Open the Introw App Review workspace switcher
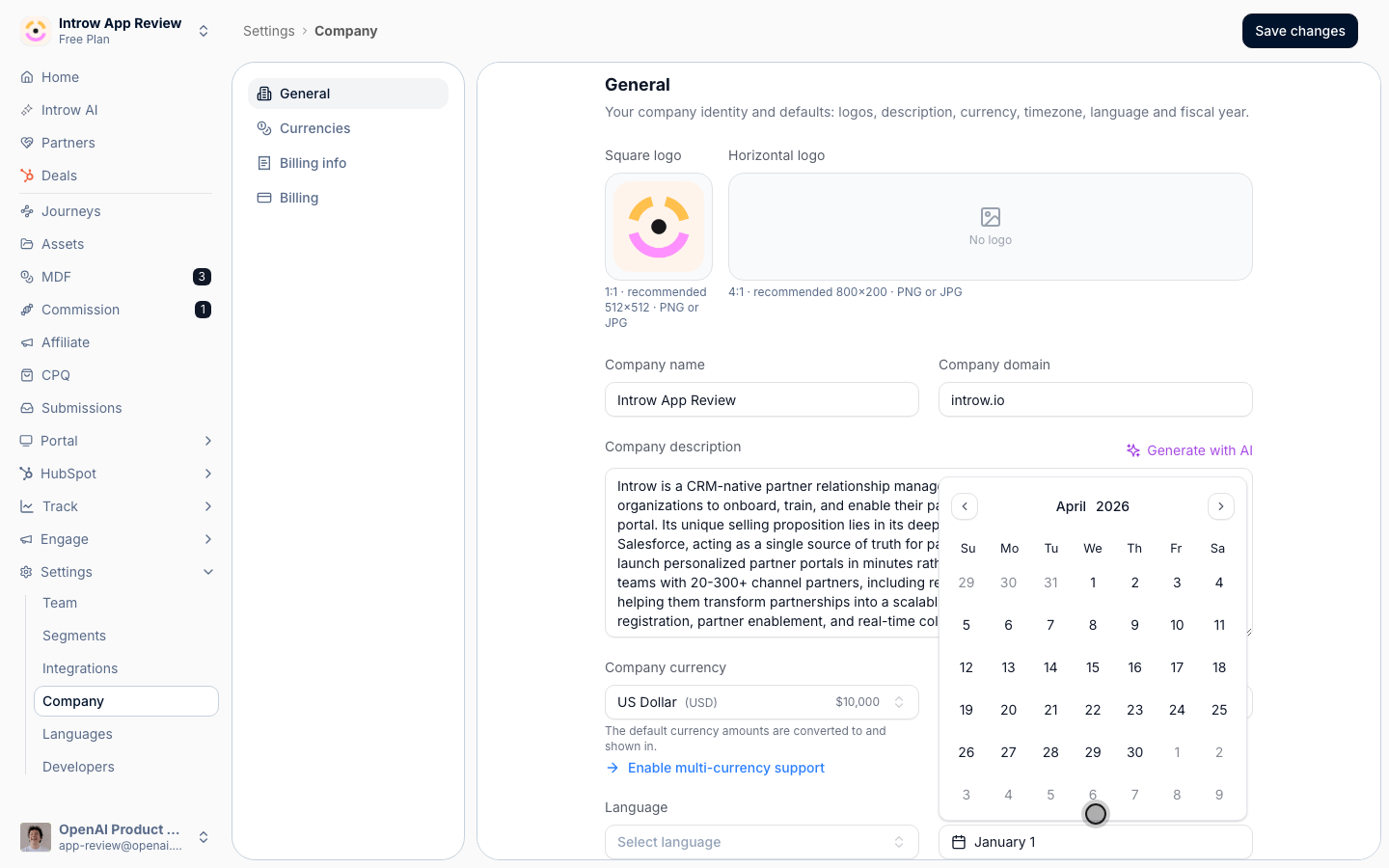Viewport: 1389px width, 868px height. pos(116,31)
